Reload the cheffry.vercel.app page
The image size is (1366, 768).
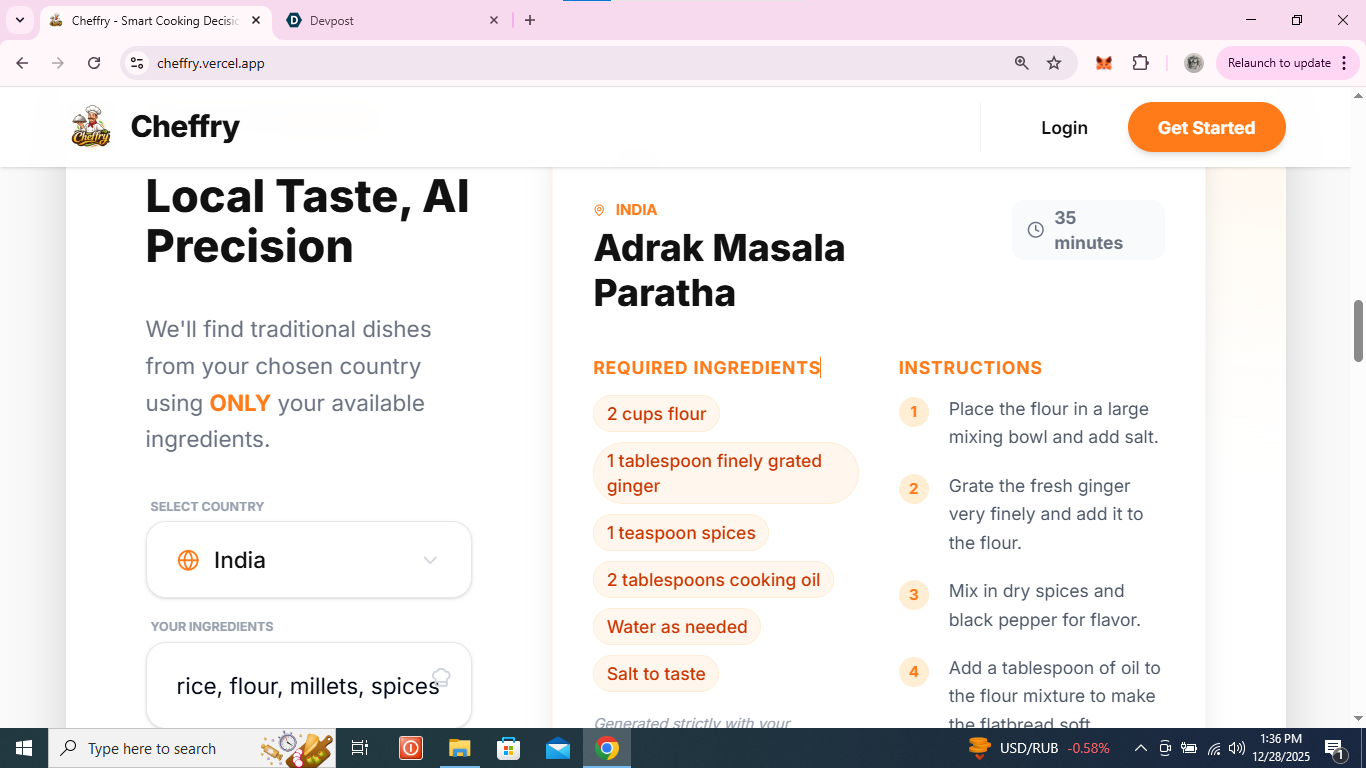coord(94,63)
